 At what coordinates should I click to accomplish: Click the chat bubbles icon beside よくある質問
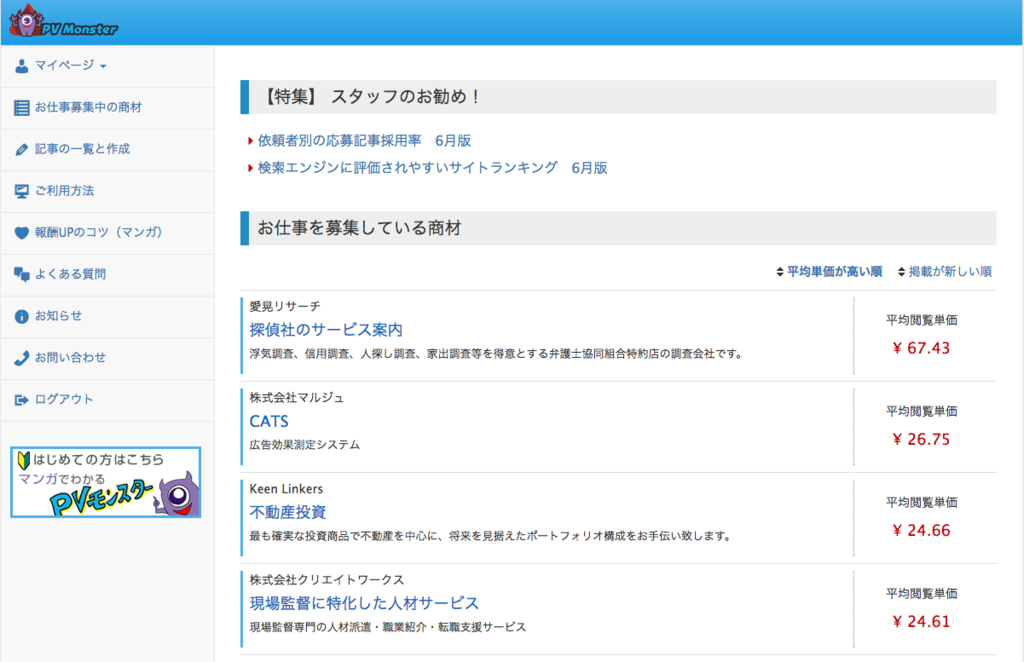pyautogui.click(x=22, y=275)
